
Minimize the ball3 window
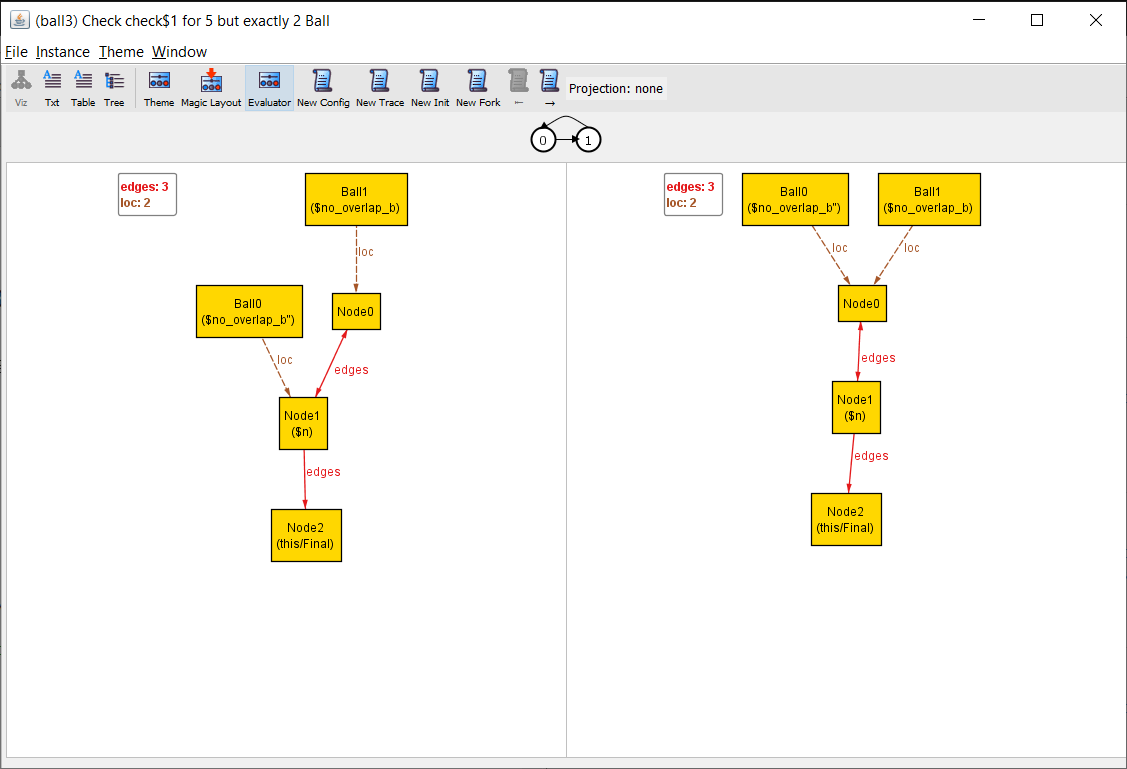click(x=978, y=20)
